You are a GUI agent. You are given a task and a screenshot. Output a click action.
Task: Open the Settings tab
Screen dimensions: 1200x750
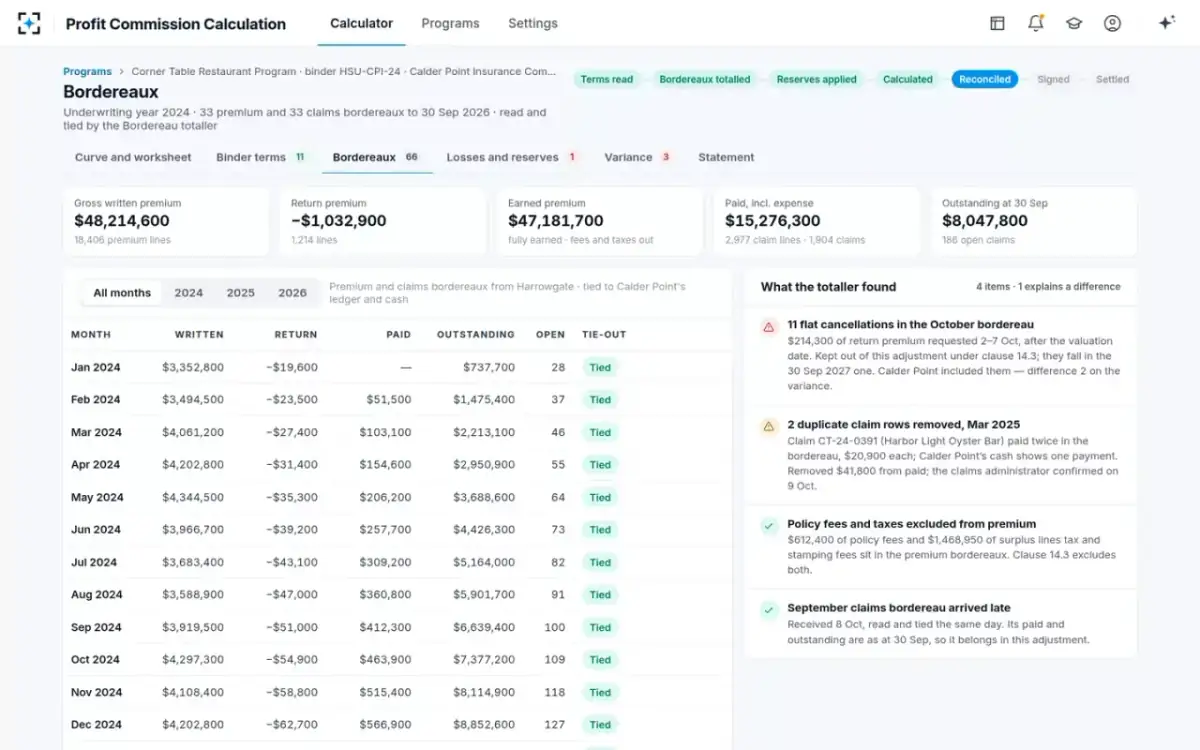coord(533,23)
